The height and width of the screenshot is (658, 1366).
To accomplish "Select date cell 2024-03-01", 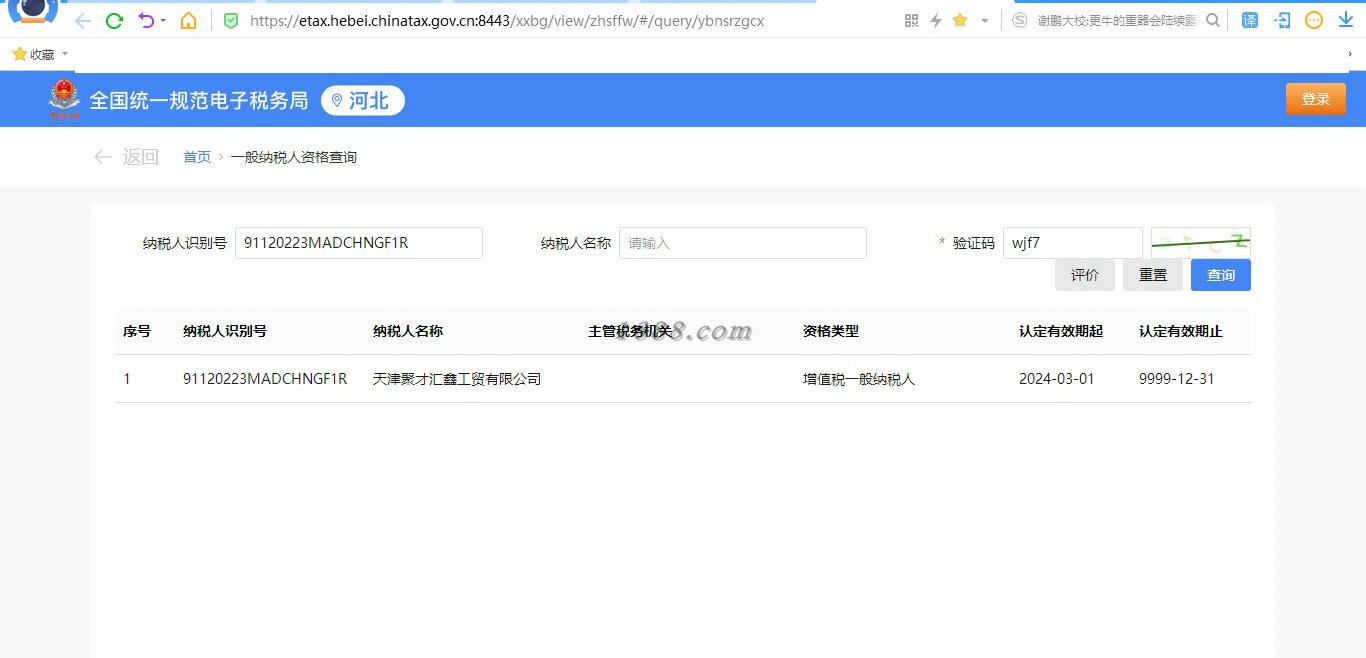I will (1057, 379).
